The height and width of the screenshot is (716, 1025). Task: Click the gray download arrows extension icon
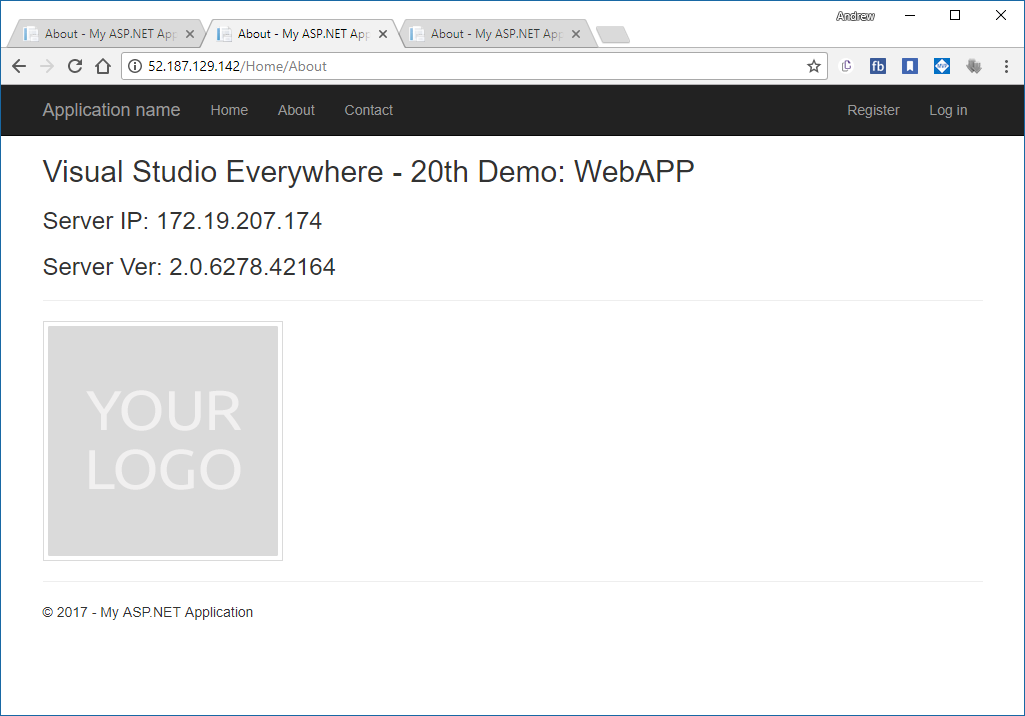tap(973, 66)
